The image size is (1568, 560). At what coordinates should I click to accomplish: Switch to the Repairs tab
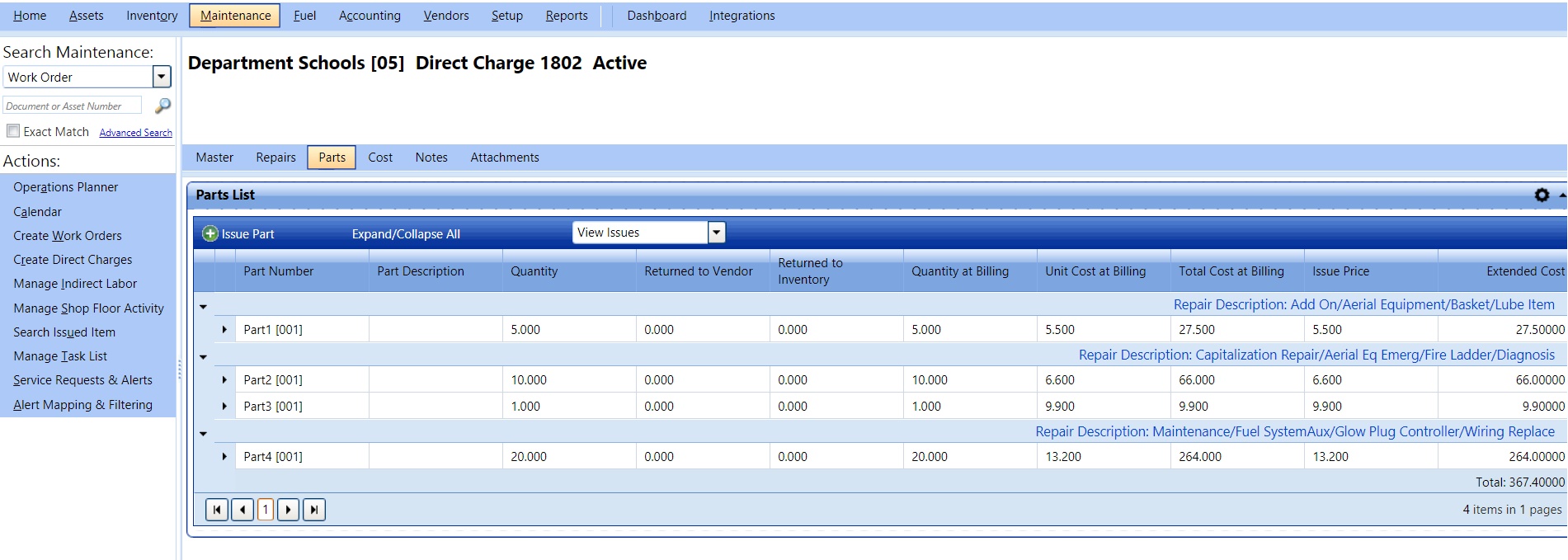275,158
